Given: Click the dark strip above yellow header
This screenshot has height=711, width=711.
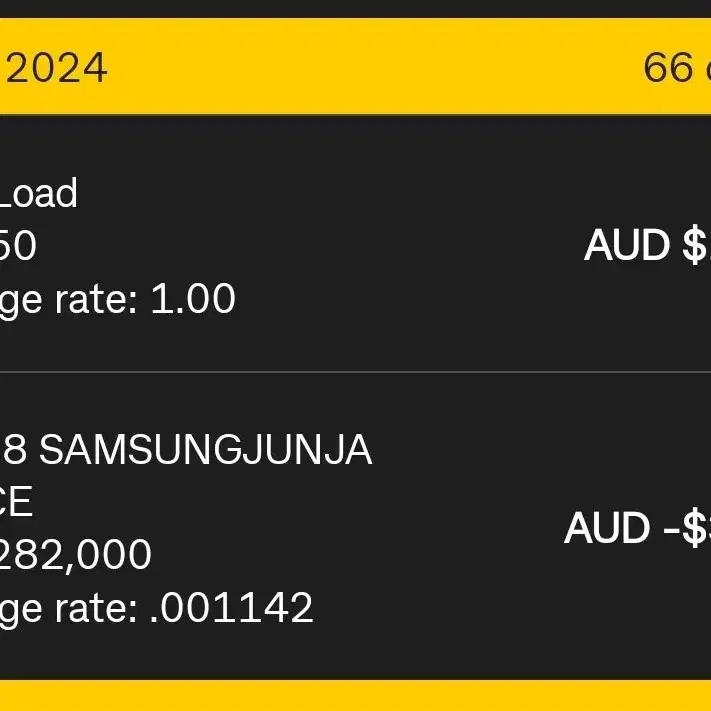Looking at the screenshot, I should click(356, 9).
